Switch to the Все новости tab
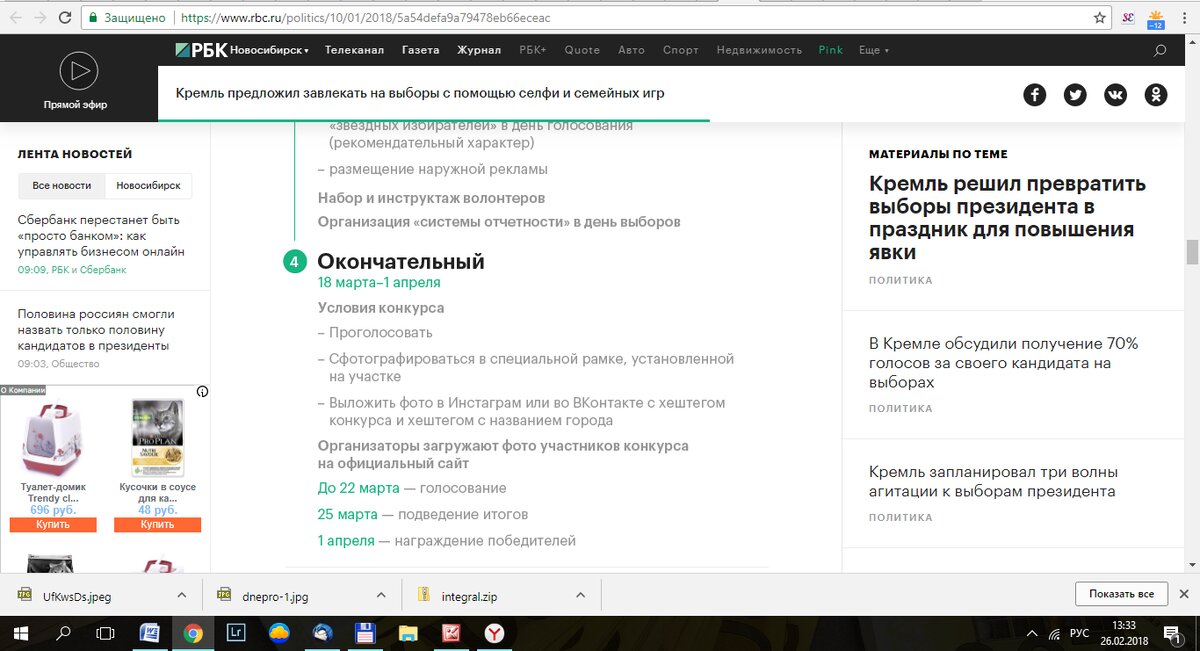 tap(60, 185)
